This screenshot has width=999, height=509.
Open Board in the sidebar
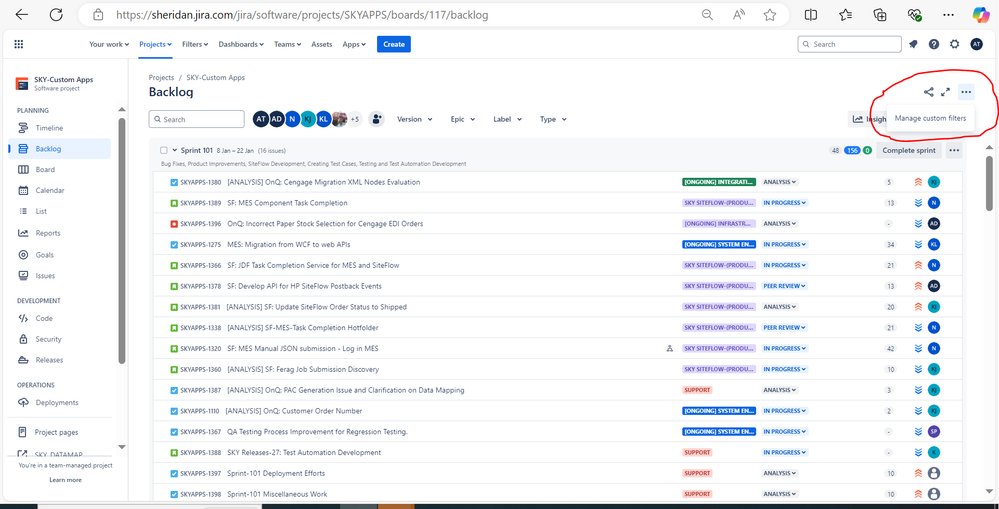tap(45, 169)
